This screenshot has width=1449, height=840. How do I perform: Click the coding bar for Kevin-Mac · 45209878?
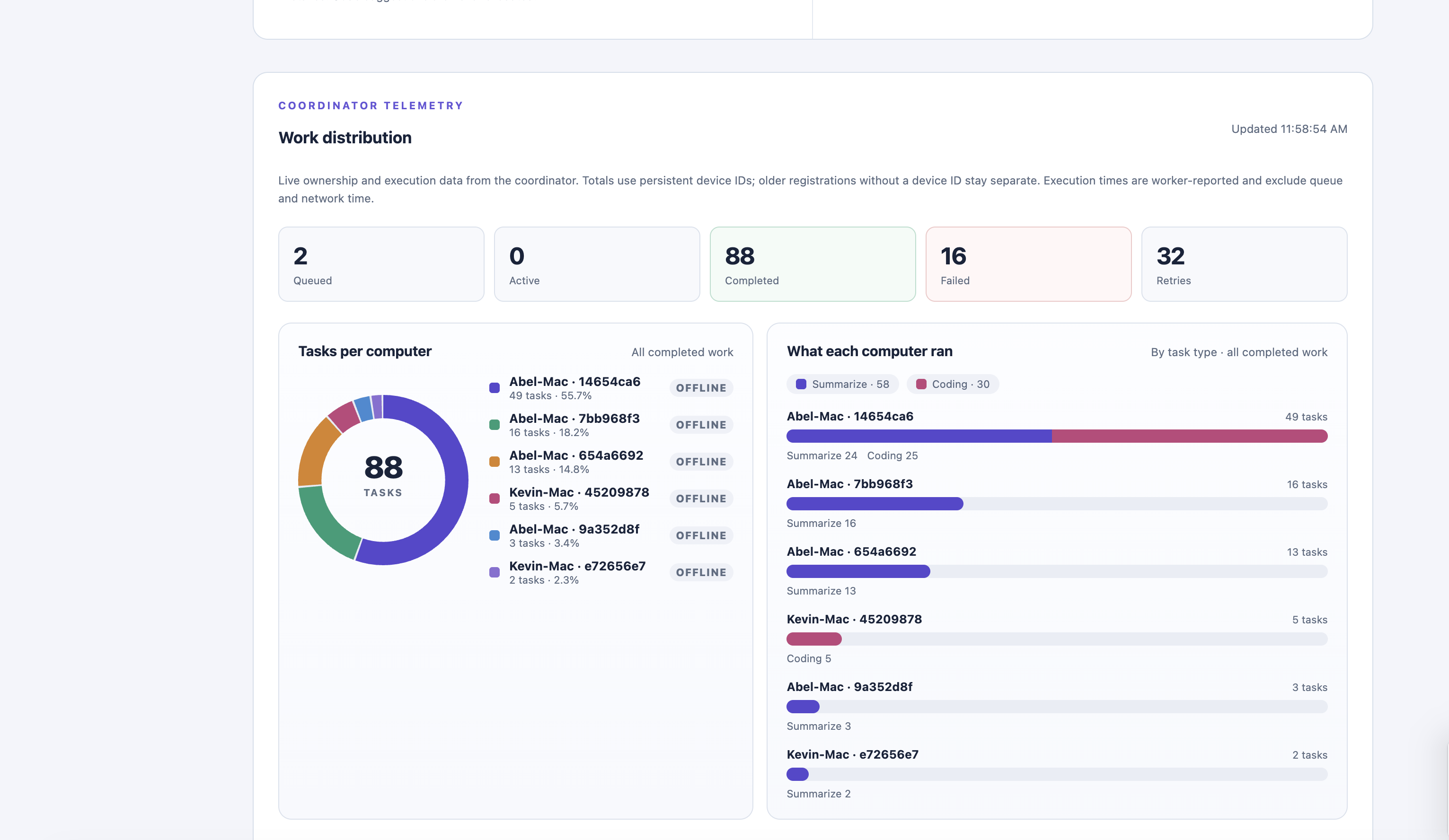[x=814, y=639]
